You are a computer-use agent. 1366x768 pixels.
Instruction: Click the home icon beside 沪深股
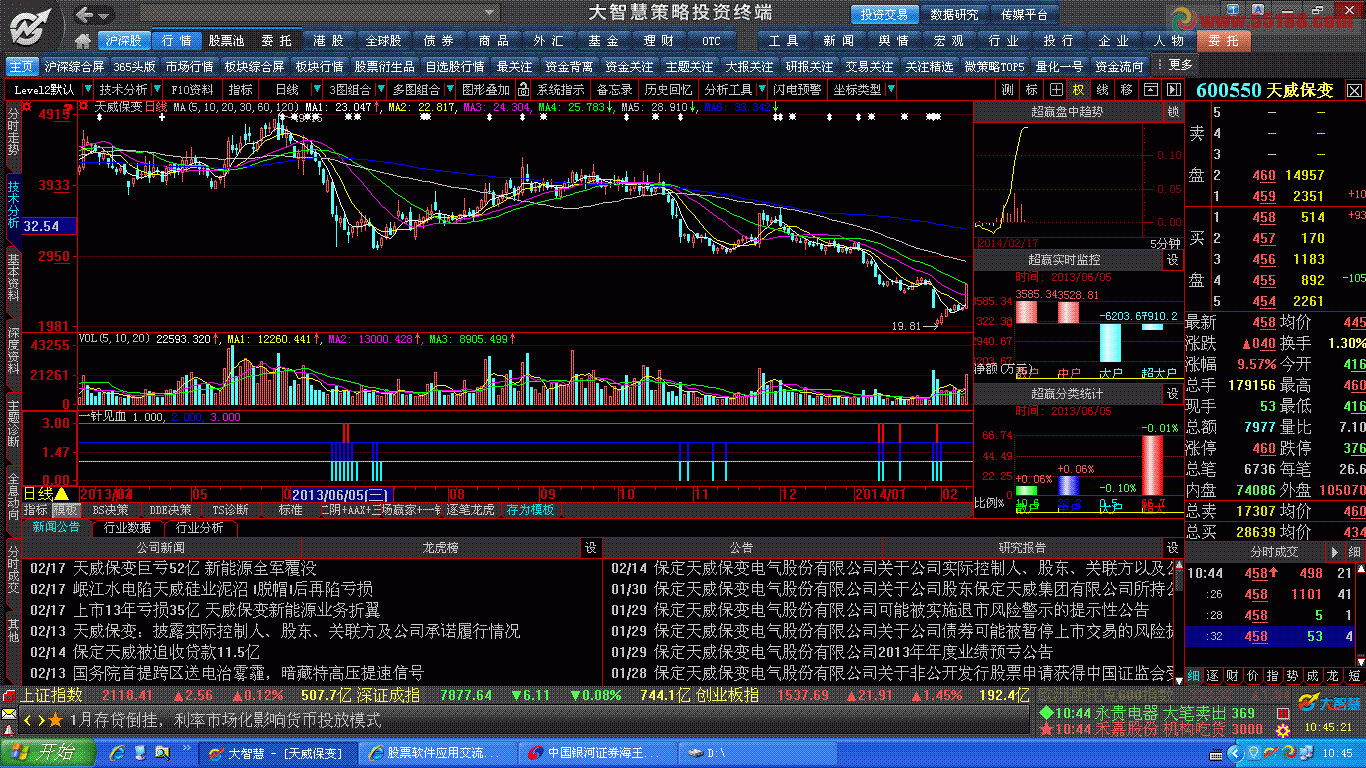(x=84, y=41)
